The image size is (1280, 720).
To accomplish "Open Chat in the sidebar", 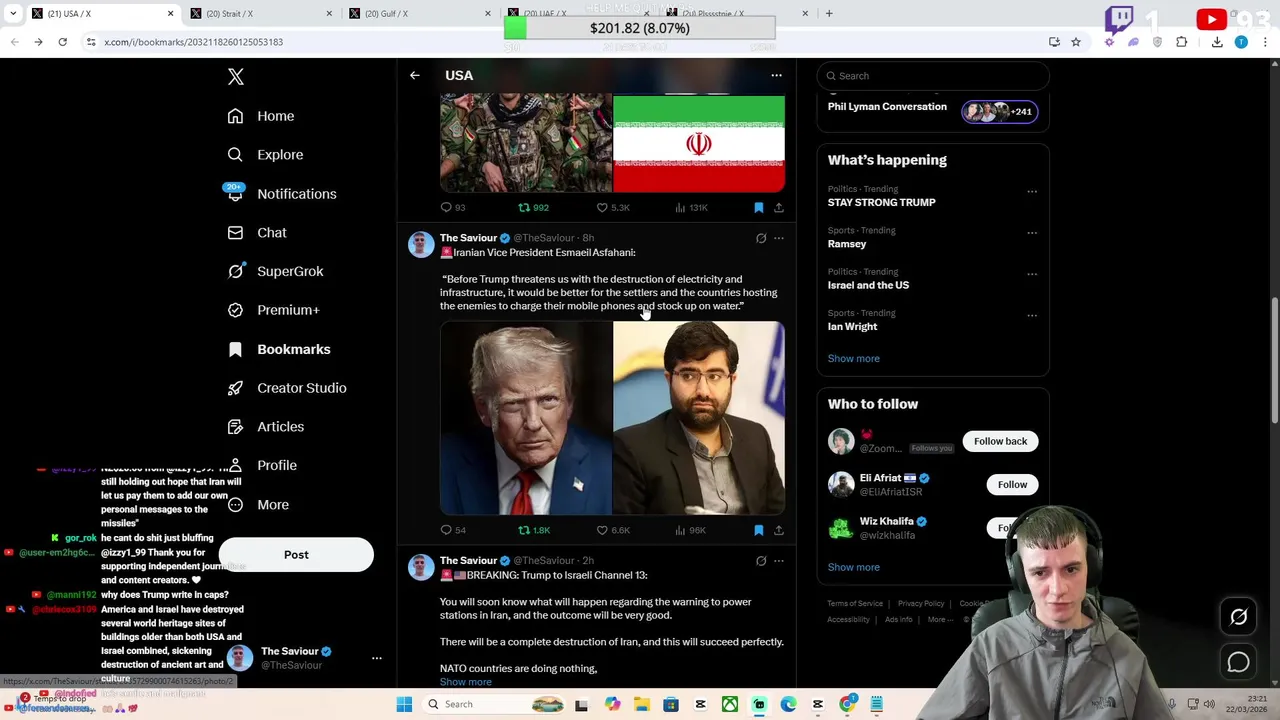I will tap(256, 233).
